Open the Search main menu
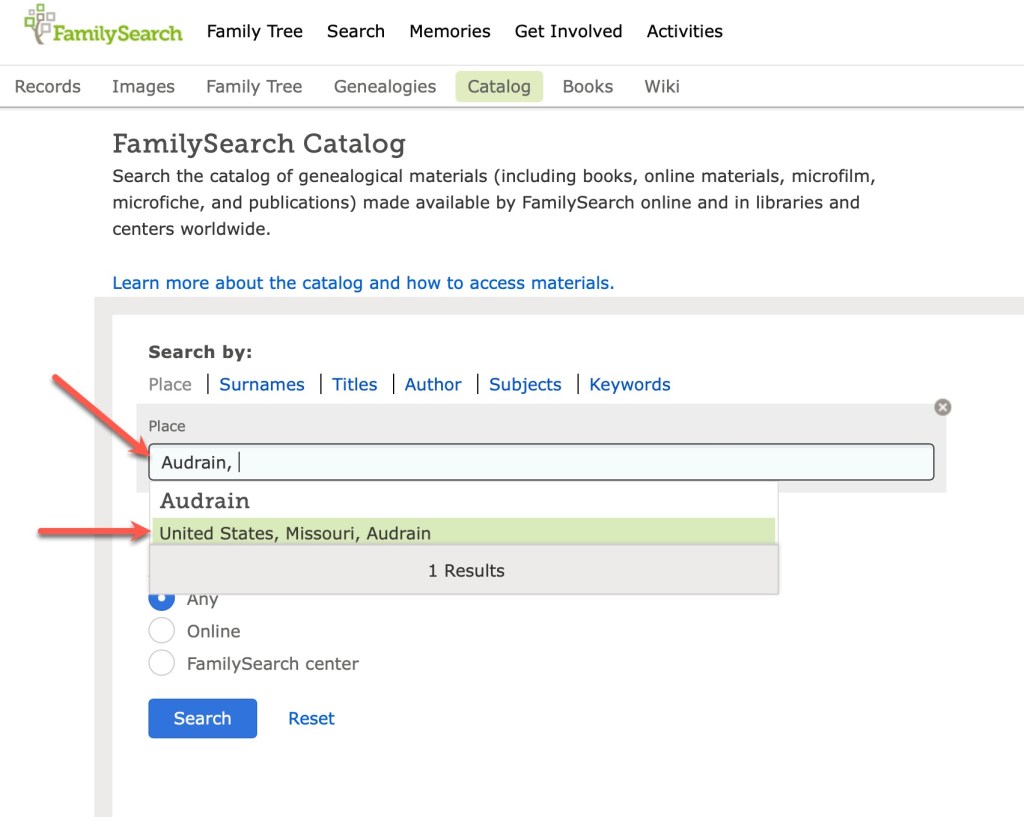 355,31
